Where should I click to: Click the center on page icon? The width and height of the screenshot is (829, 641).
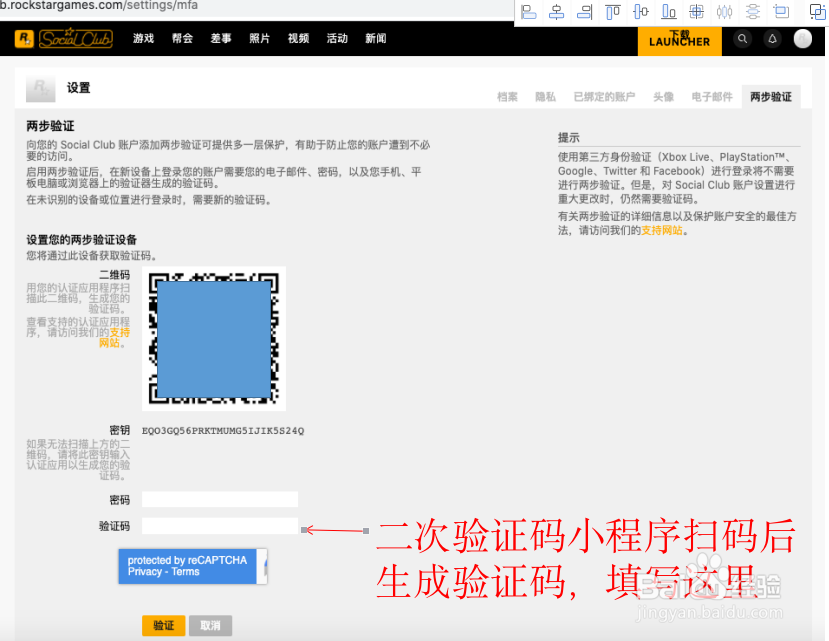[x=696, y=12]
